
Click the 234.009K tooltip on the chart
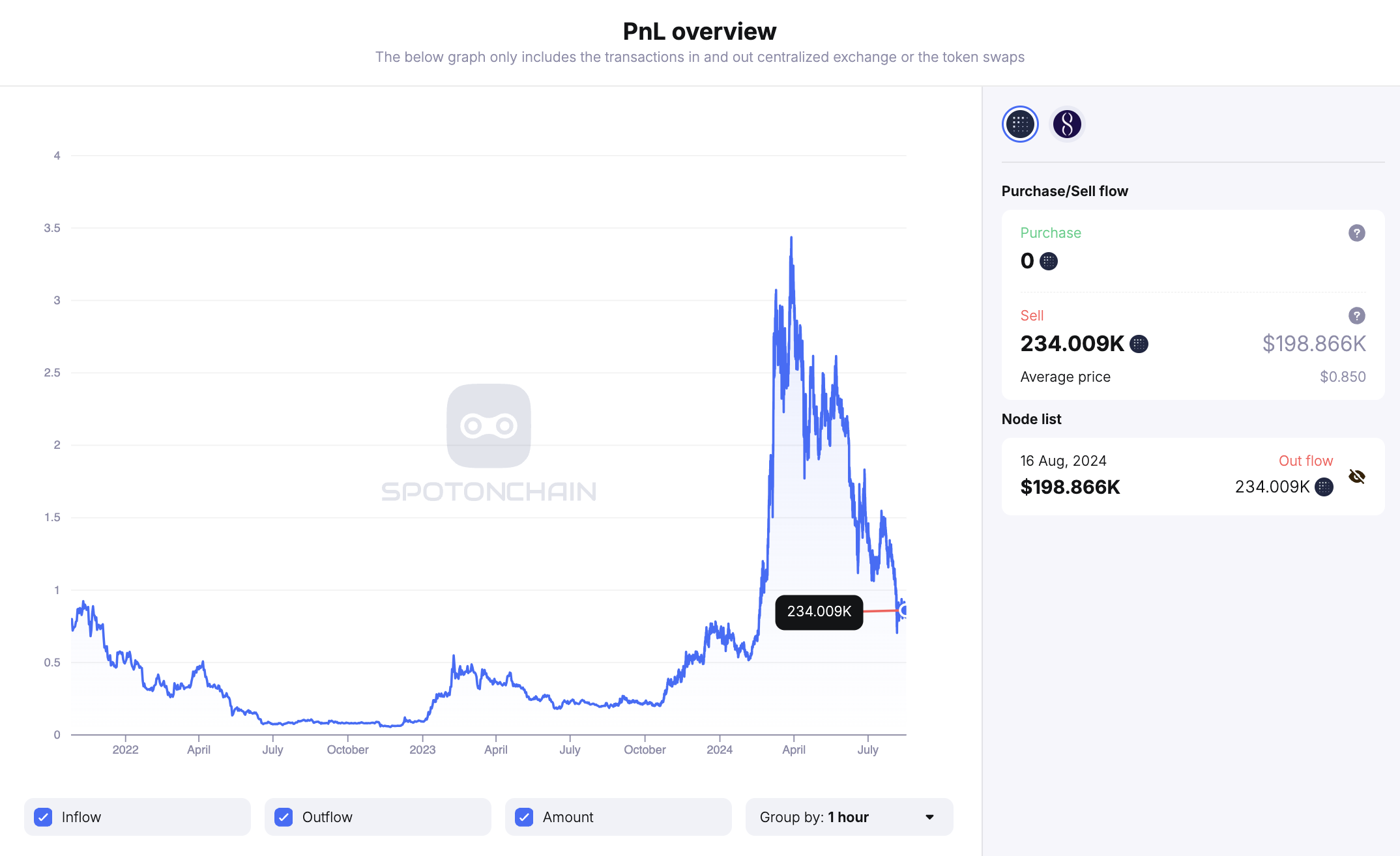(819, 612)
